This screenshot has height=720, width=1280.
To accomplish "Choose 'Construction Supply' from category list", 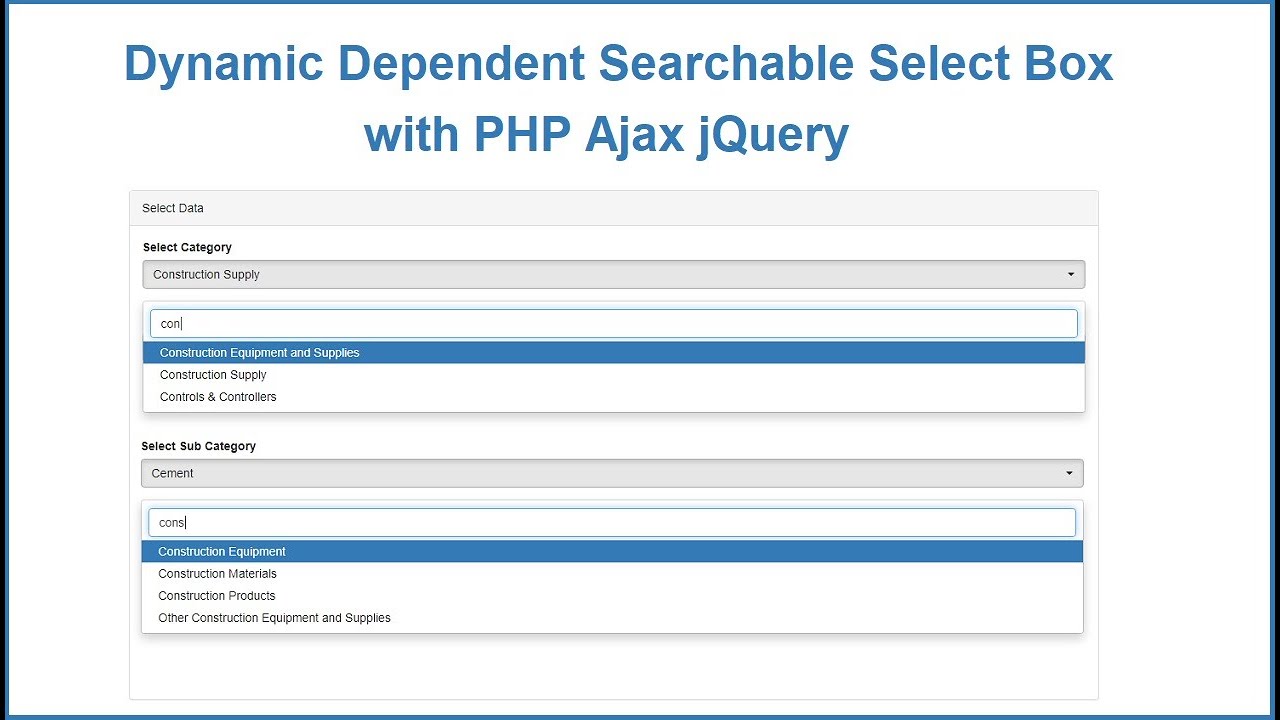I will pos(613,375).
